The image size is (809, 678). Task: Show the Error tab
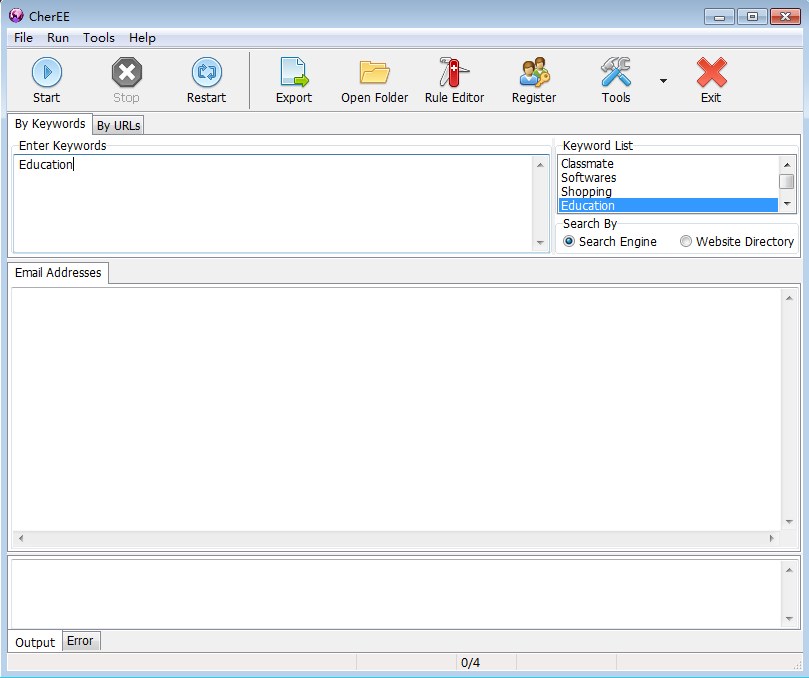point(80,640)
